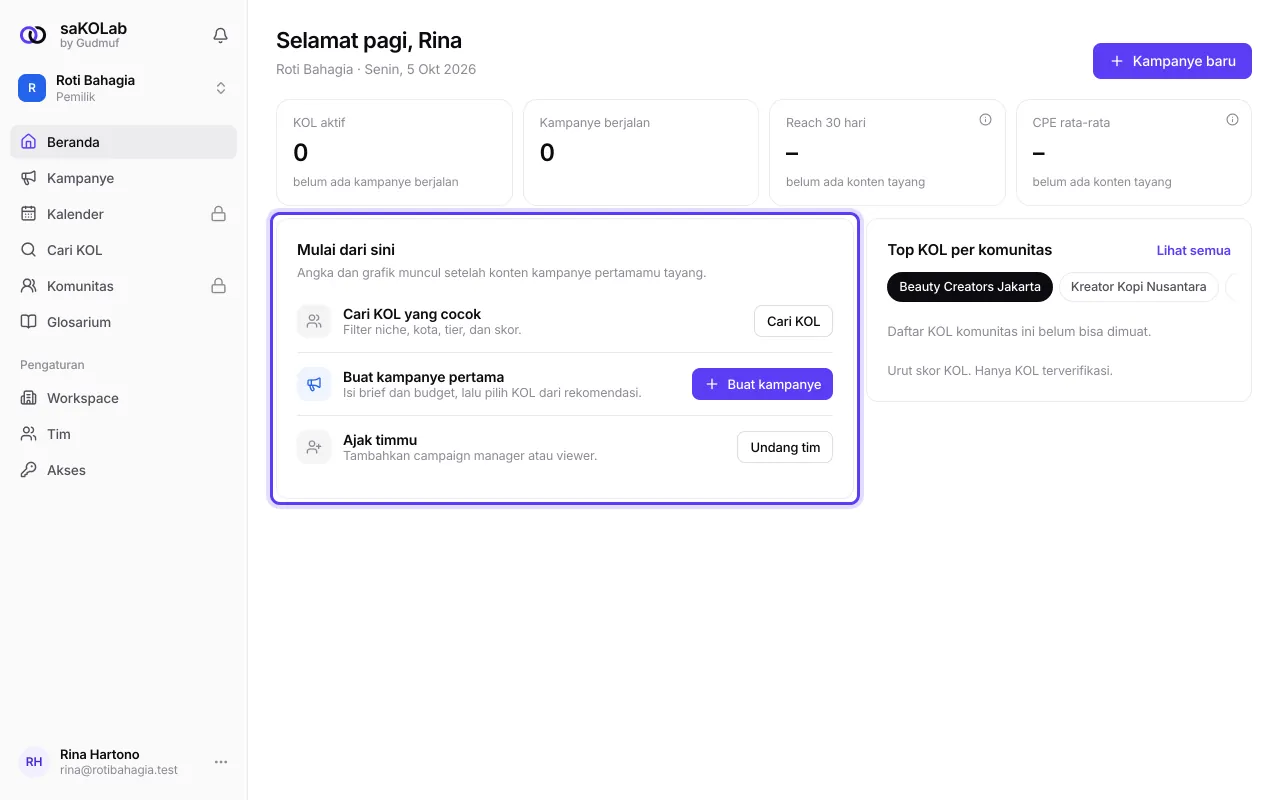The height and width of the screenshot is (800, 1280).
Task: Click the Tim users icon
Action: [x=29, y=434]
